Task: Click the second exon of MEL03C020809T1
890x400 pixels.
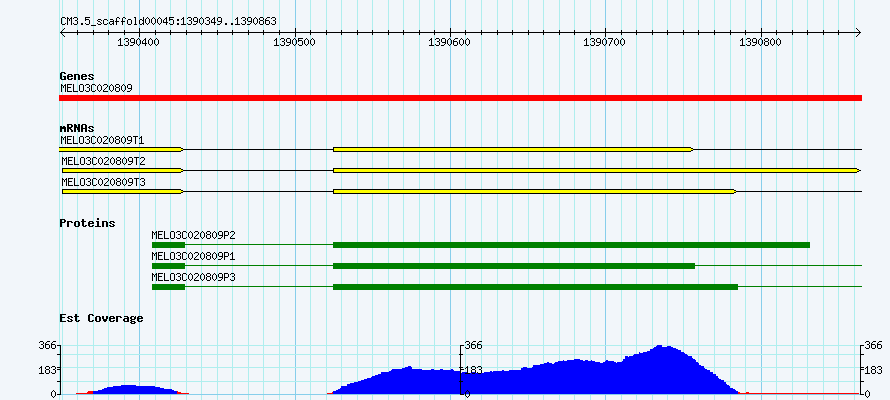Action: 513,149
